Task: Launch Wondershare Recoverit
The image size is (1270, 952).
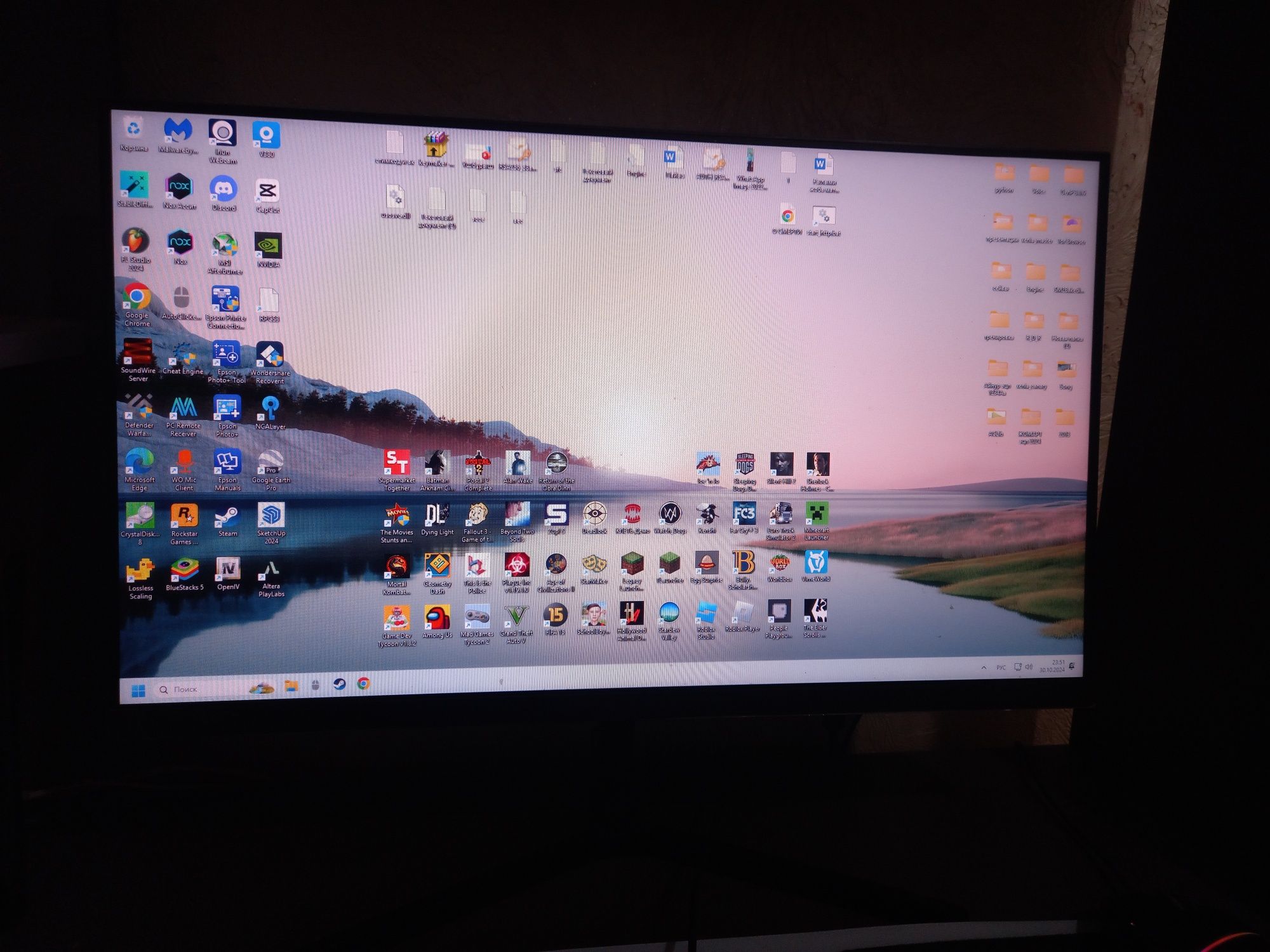Action: coord(270,363)
